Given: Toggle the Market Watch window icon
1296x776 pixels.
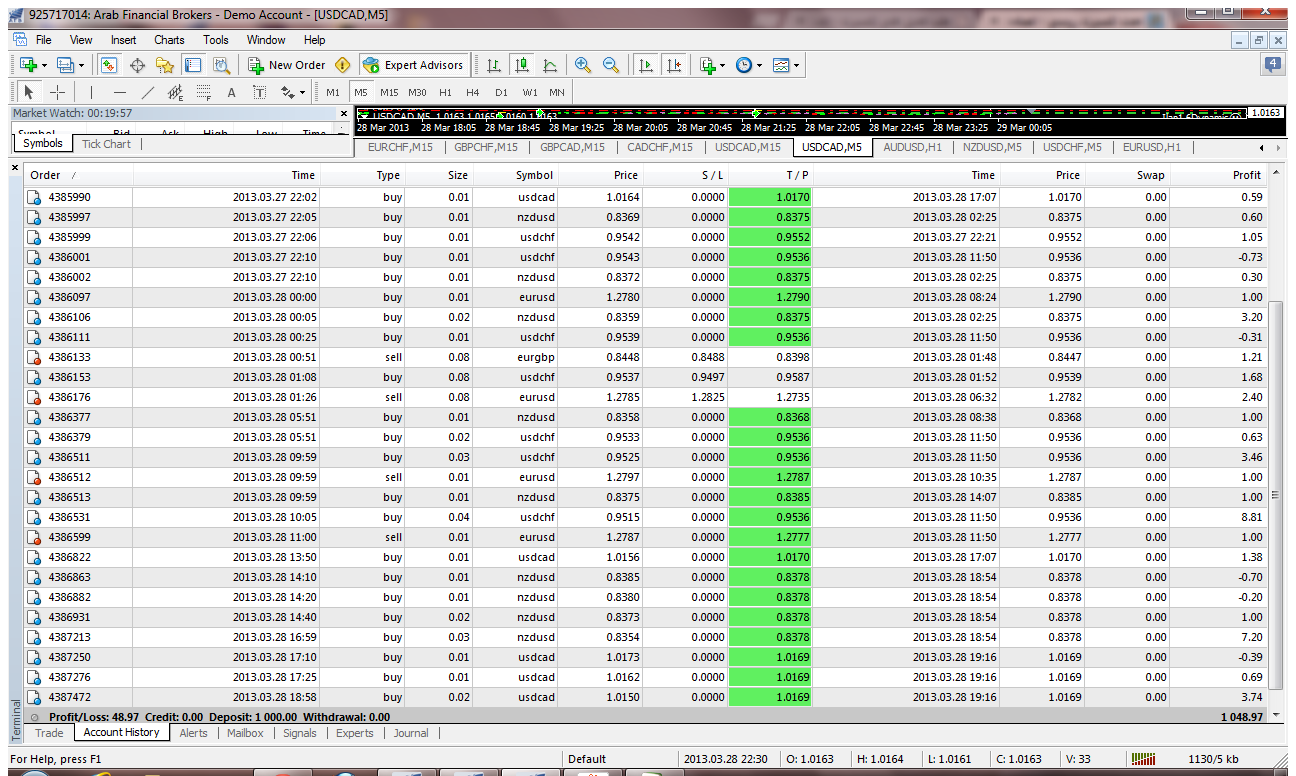Looking at the screenshot, I should tap(109, 65).
